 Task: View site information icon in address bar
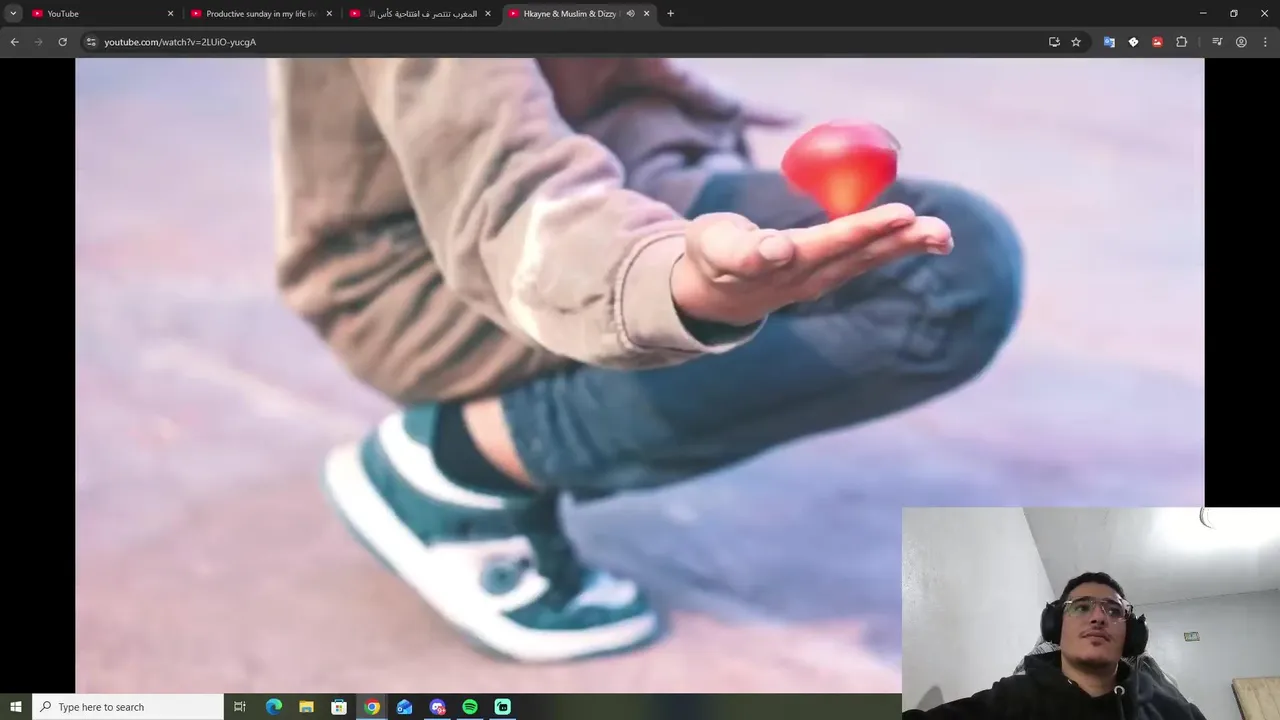tap(91, 42)
